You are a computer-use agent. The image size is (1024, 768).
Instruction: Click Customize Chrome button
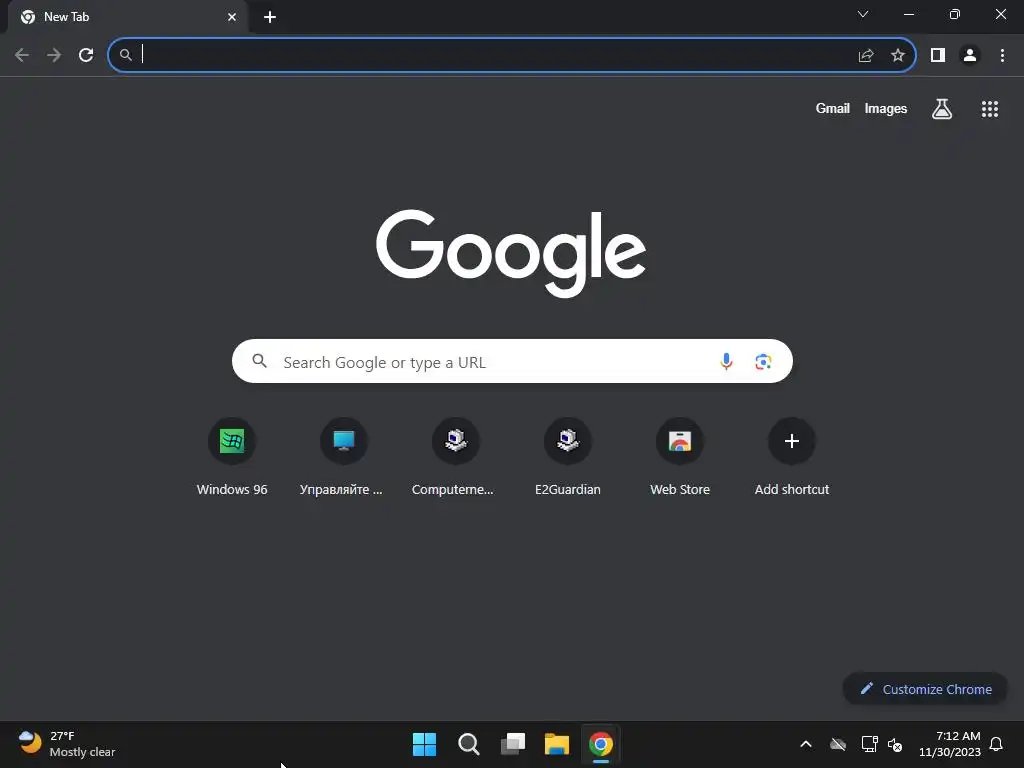pos(925,689)
